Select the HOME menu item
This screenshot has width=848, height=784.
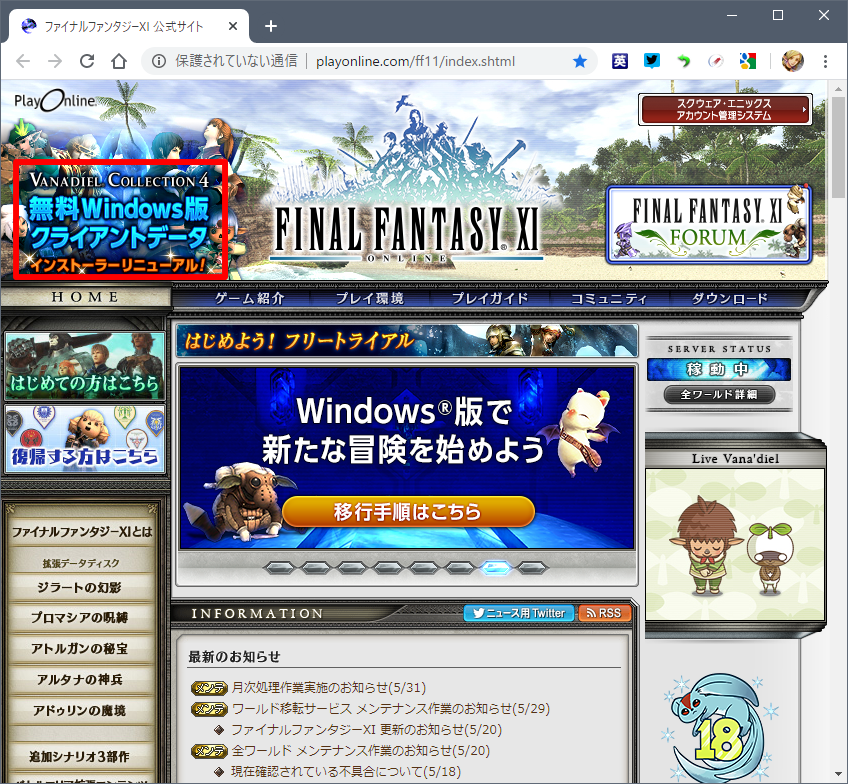85,297
